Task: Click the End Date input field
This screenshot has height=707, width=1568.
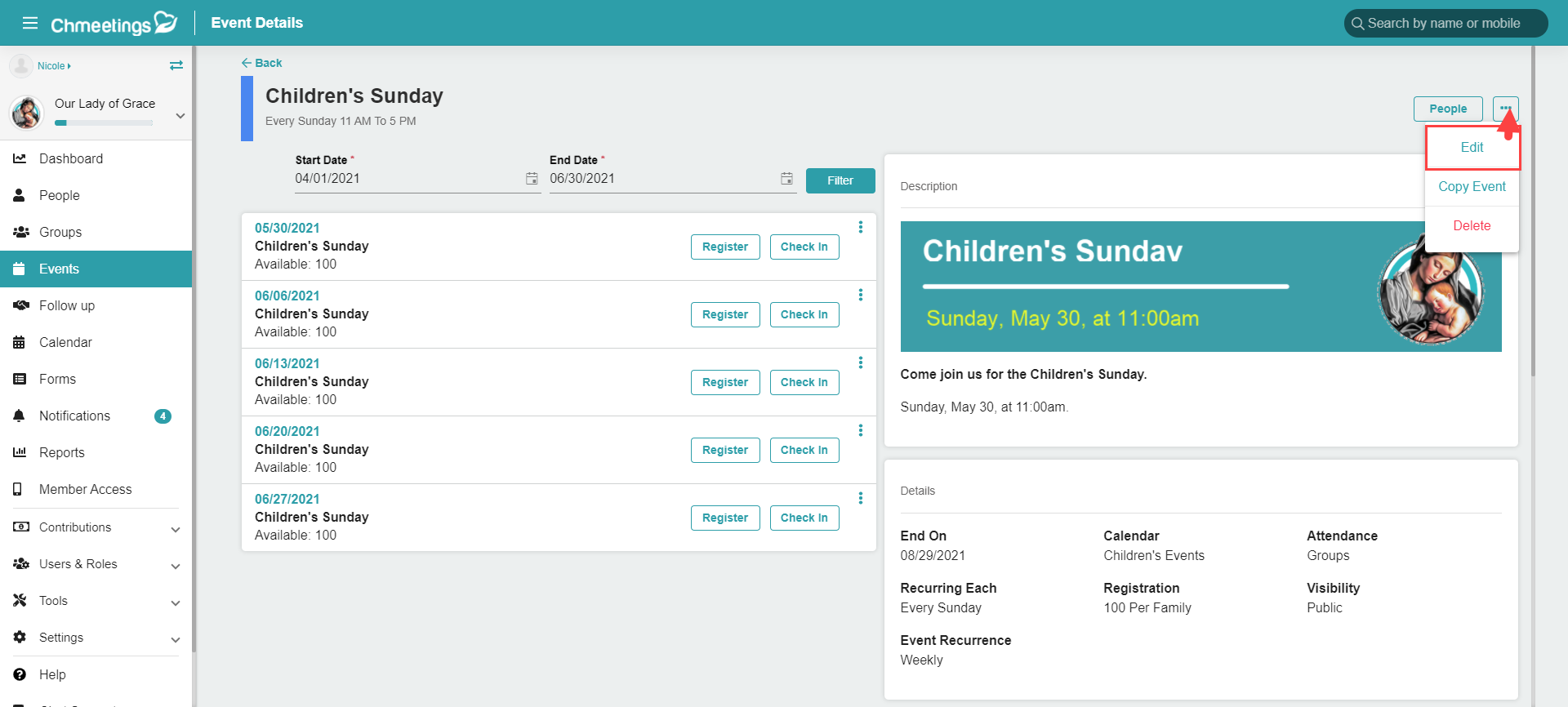Action: tap(672, 178)
